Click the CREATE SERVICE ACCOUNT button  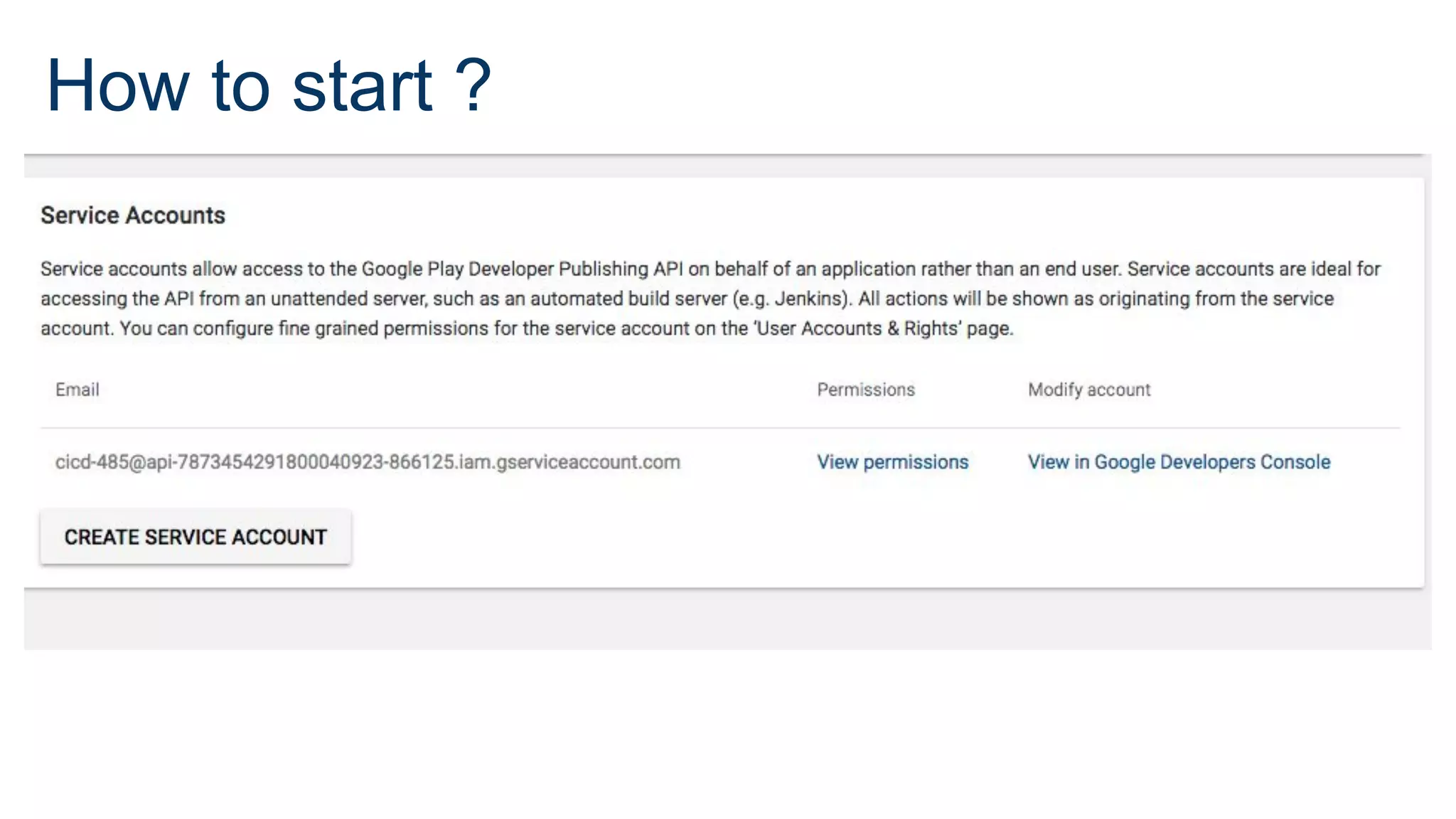pos(196,537)
